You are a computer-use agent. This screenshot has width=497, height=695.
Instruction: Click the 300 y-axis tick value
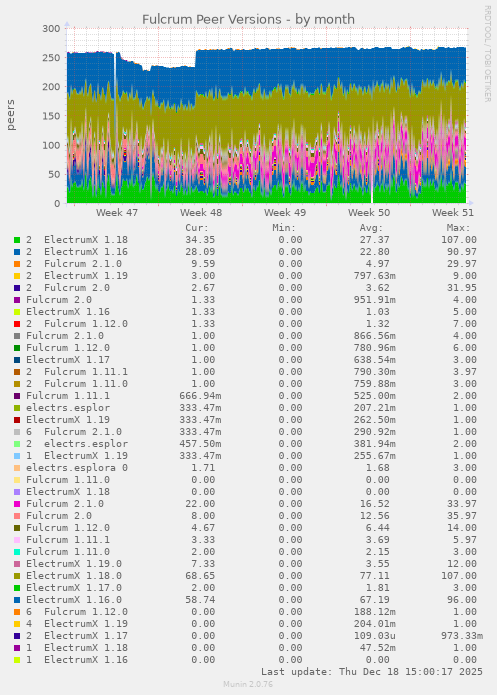[x=51, y=29]
